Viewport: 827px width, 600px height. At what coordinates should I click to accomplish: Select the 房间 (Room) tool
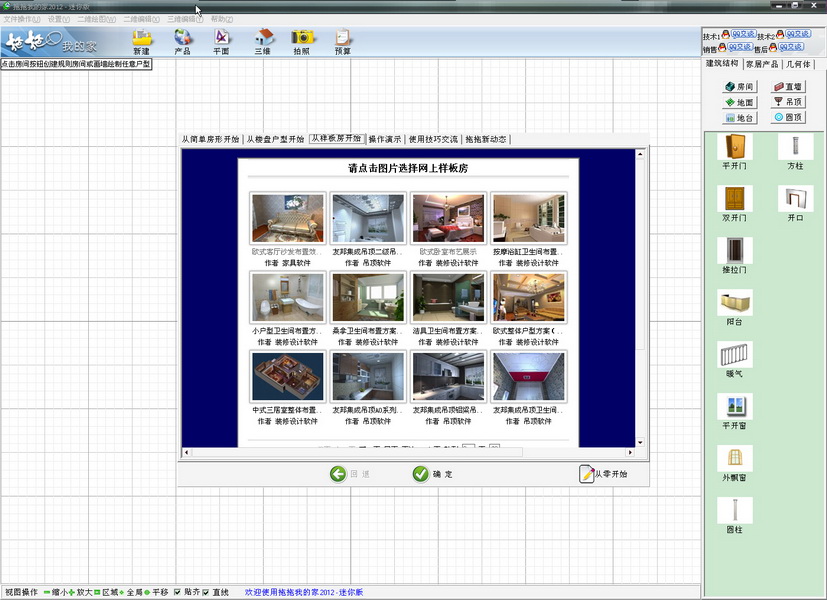click(x=740, y=86)
